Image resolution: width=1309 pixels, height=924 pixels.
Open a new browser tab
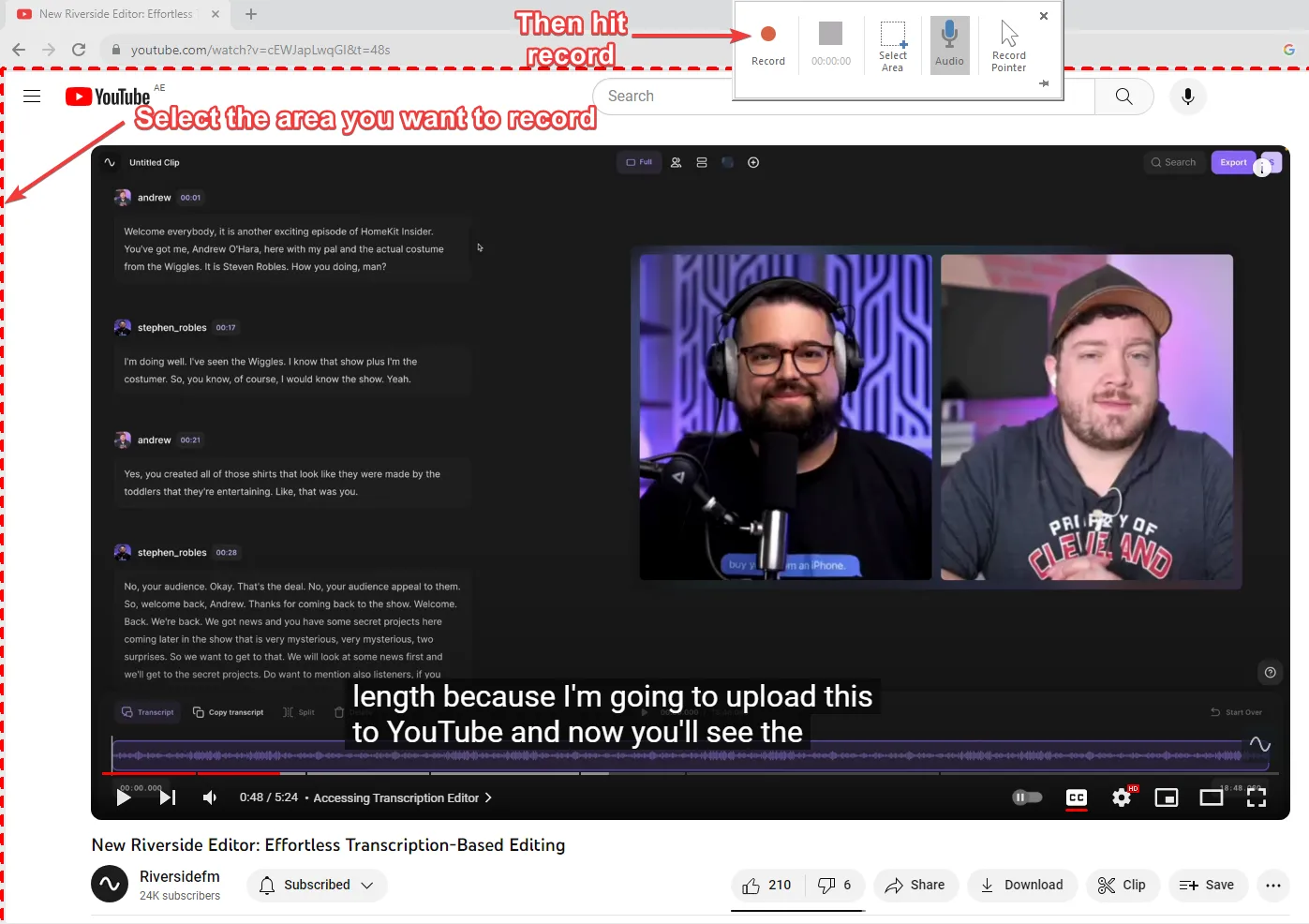[x=251, y=14]
